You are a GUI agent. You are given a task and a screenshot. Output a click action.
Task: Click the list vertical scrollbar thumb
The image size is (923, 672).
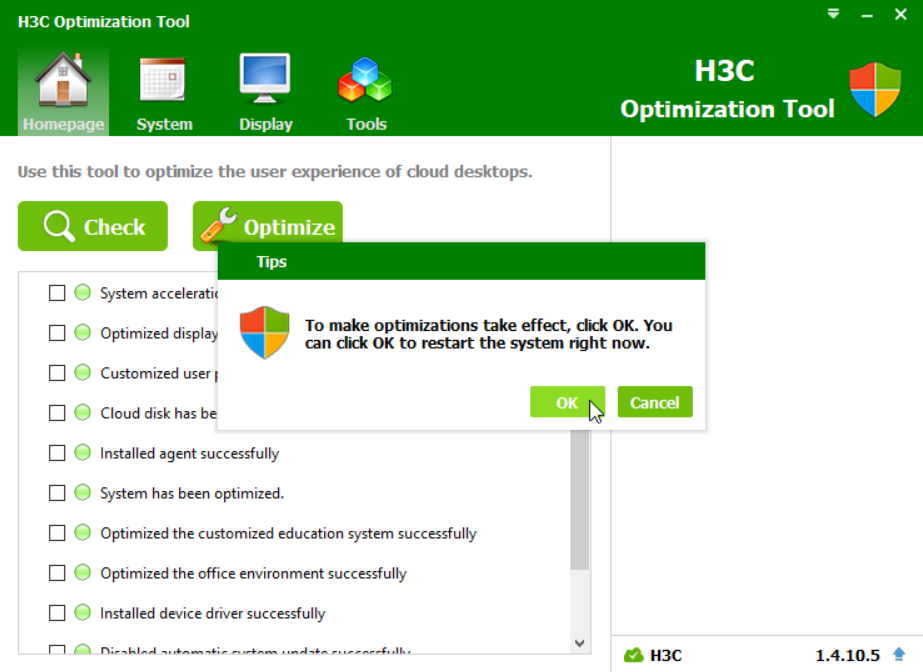pos(579,499)
